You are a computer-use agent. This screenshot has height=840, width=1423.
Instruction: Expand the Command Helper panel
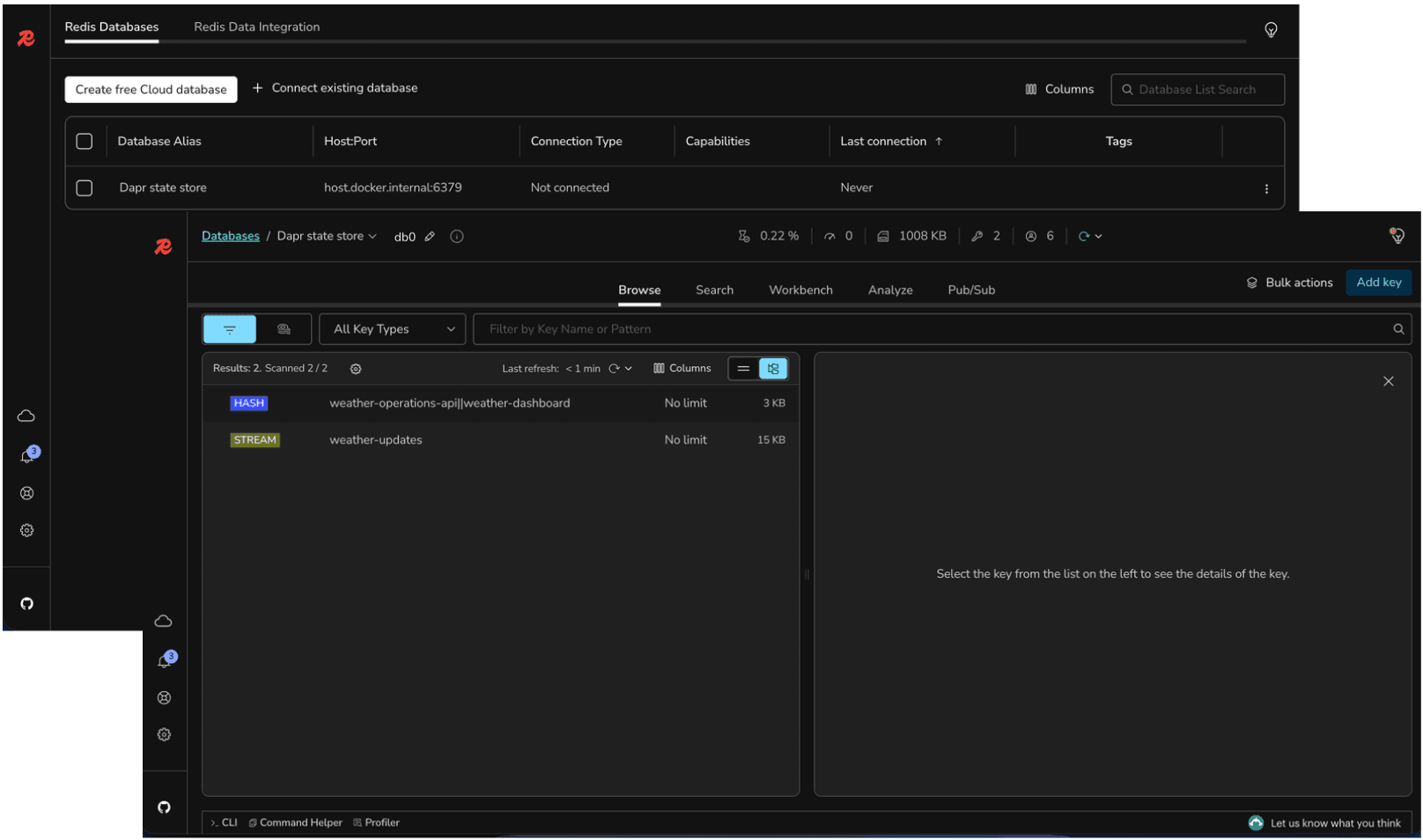[x=295, y=822]
